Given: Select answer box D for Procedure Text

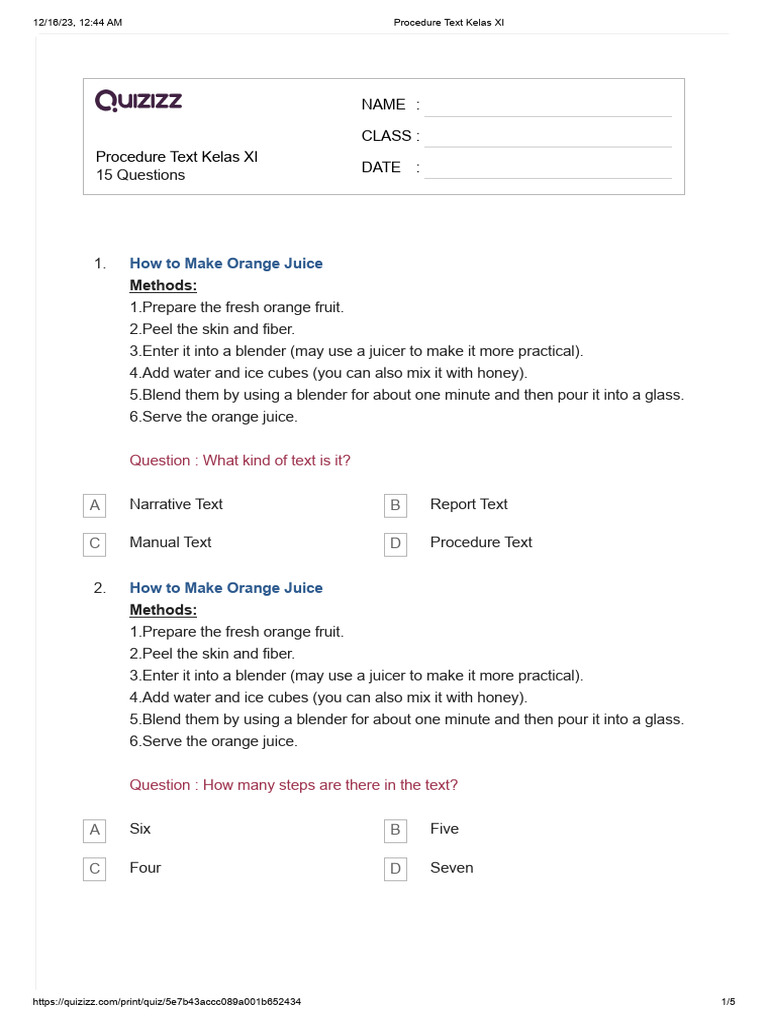Looking at the screenshot, I should tap(395, 544).
